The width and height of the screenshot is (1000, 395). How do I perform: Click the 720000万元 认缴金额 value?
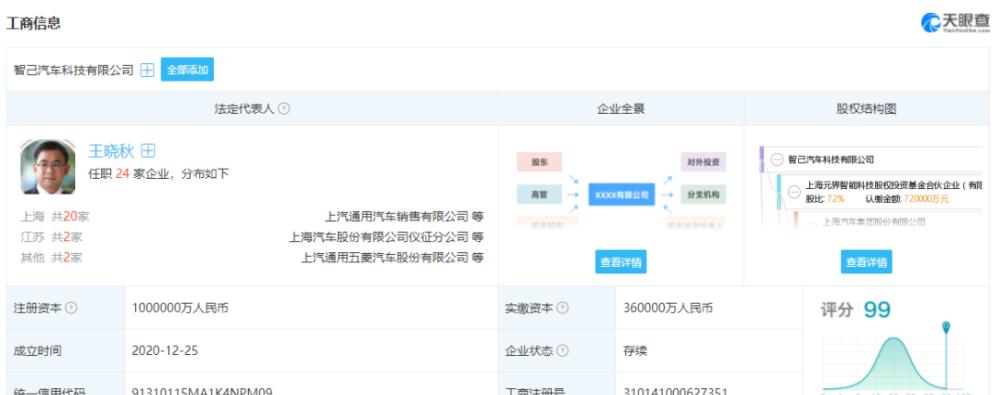[927, 199]
